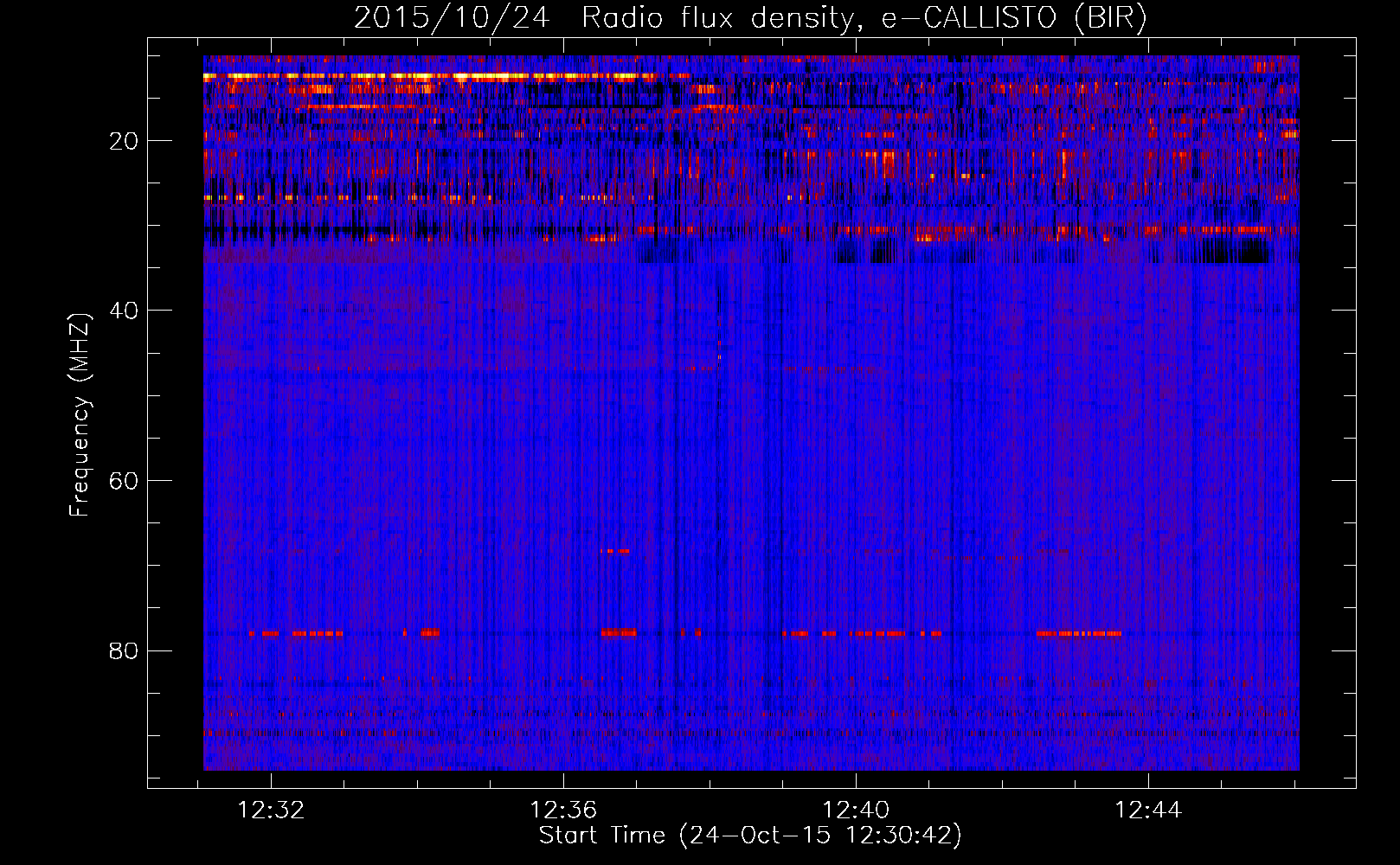The image size is (1400, 865).
Task: Click the short red segment near 68 MHz after 12:36
Action: [615, 551]
